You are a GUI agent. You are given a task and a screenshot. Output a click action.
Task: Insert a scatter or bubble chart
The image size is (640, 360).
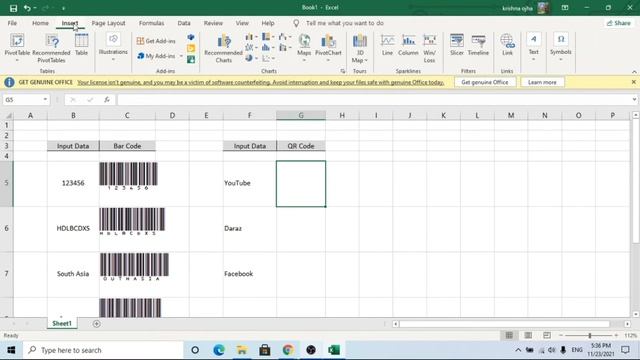click(x=268, y=58)
